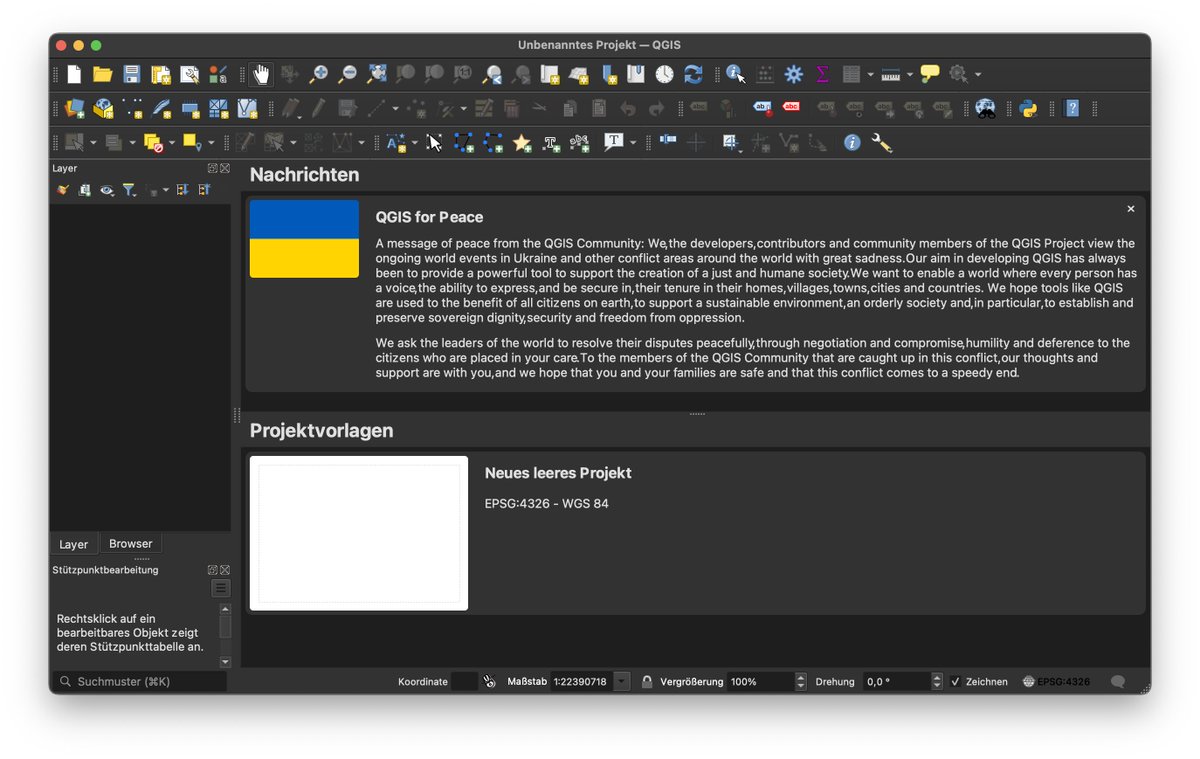Open the Style Manager icon
1200x759 pixels.
[x=218, y=74]
